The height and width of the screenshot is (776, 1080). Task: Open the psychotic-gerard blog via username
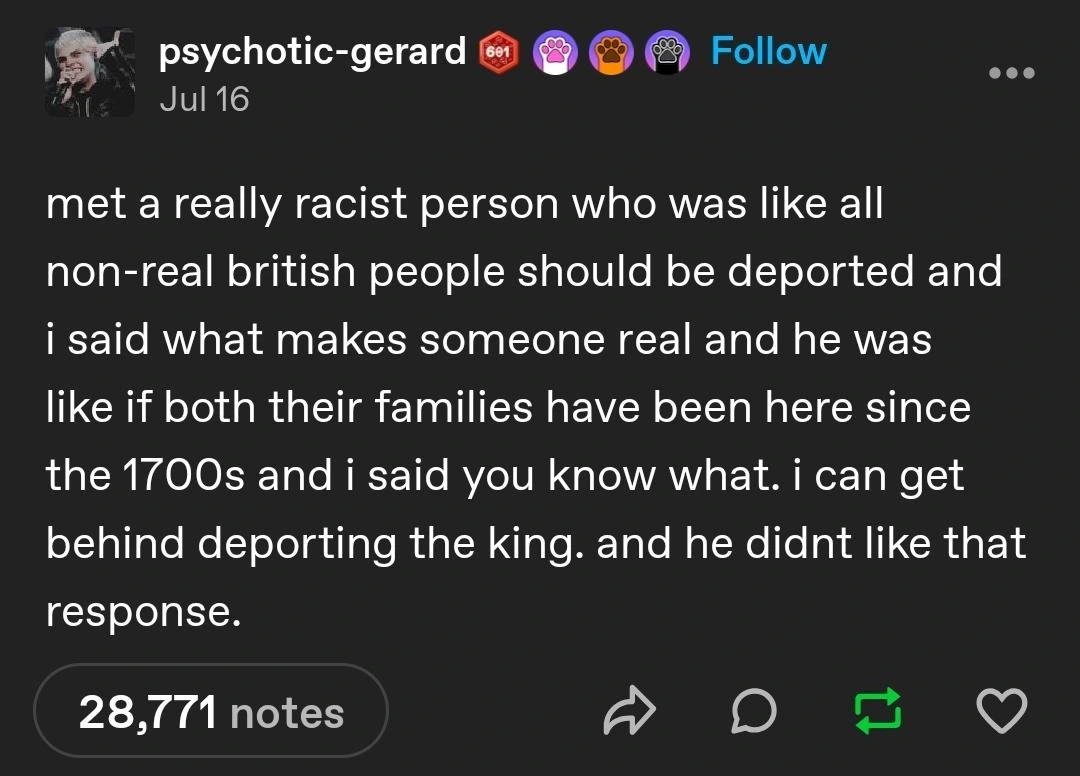click(x=313, y=51)
